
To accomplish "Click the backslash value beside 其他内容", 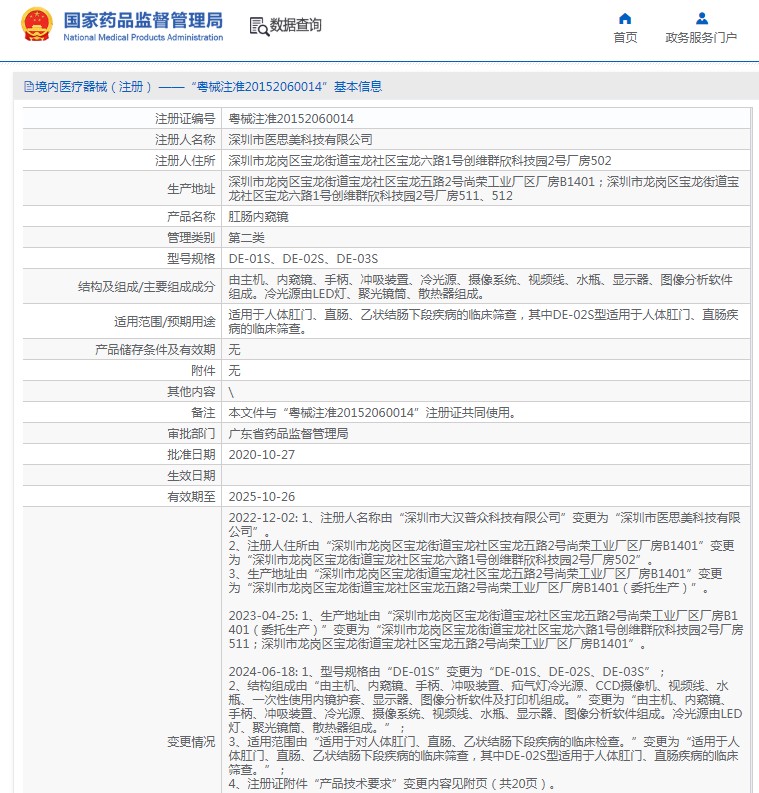I will (231, 392).
